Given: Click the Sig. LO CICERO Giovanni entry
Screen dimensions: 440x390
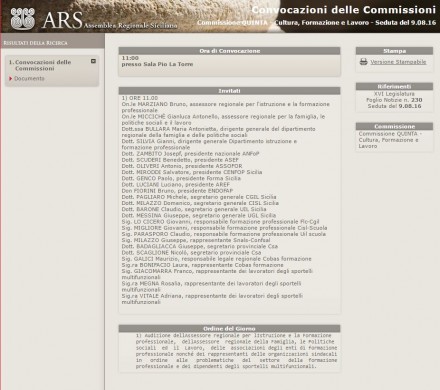Looking at the screenshot, I should (220, 222).
